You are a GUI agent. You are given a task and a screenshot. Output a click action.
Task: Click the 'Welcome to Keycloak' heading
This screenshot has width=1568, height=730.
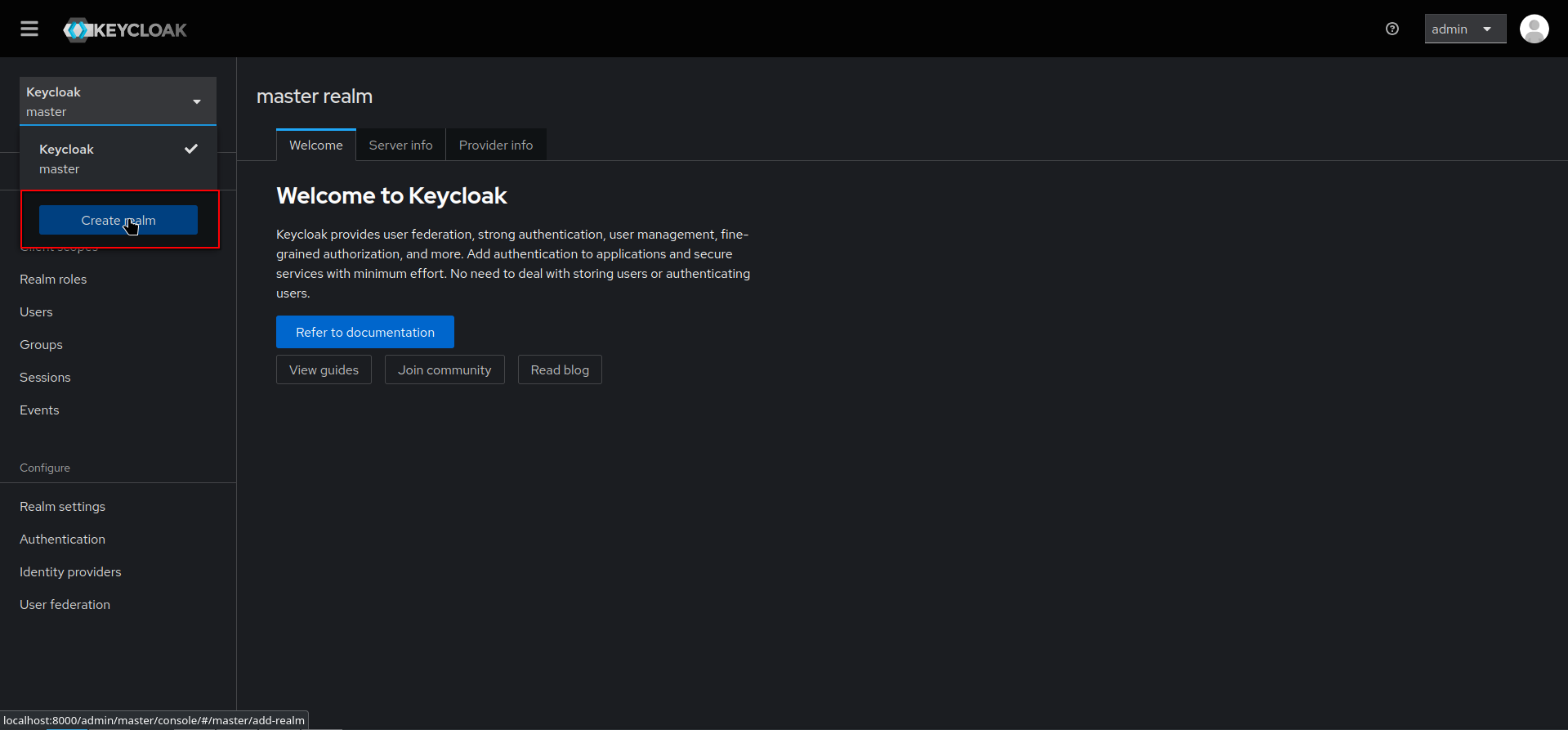pyautogui.click(x=391, y=196)
